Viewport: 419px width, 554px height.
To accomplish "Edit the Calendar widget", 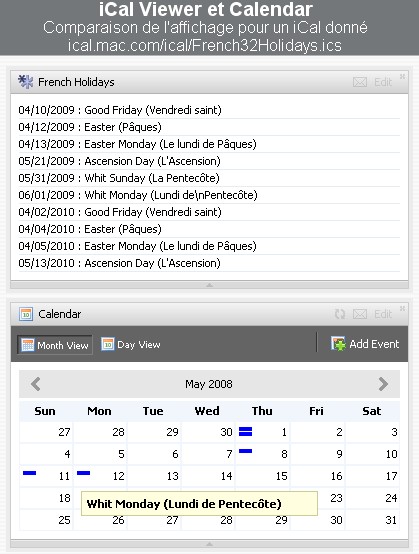I will click(x=383, y=314).
